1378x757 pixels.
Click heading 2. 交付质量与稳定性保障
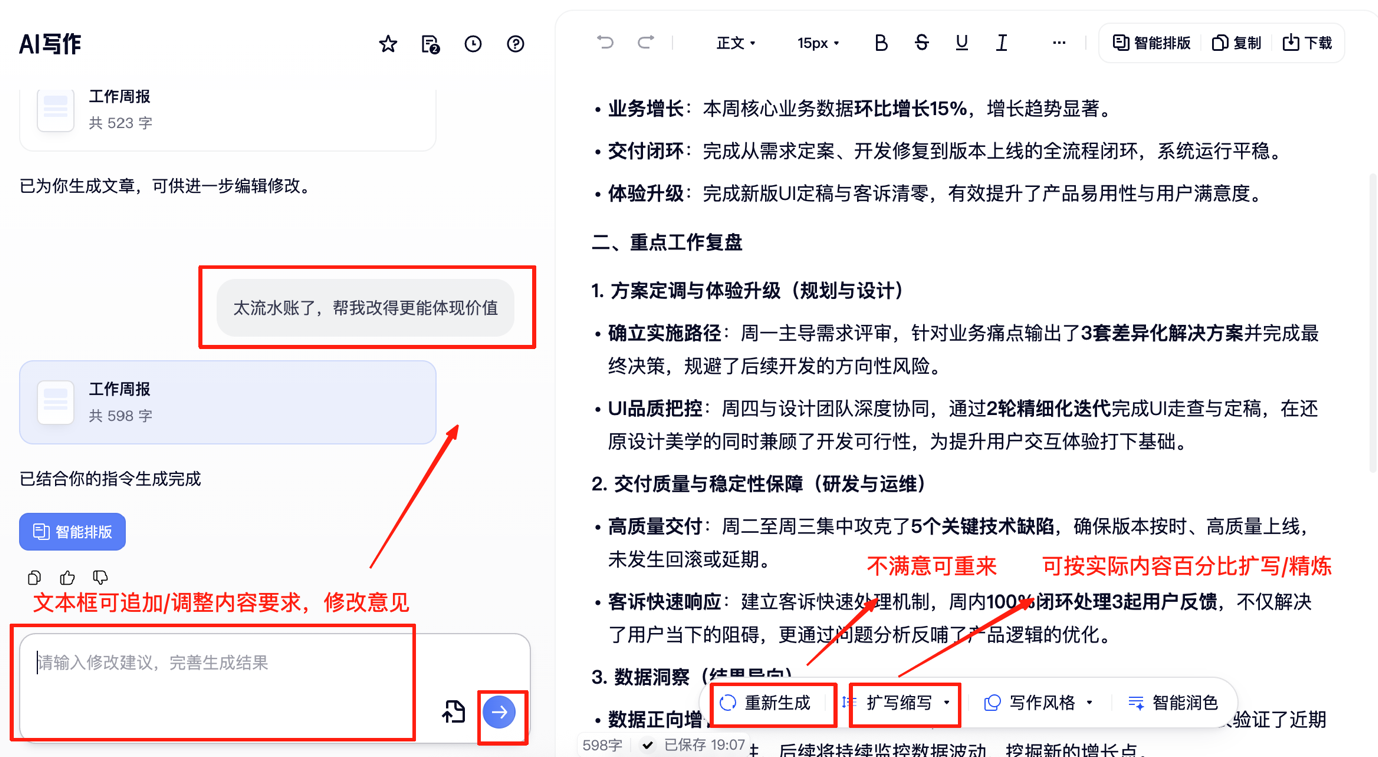tap(763, 484)
